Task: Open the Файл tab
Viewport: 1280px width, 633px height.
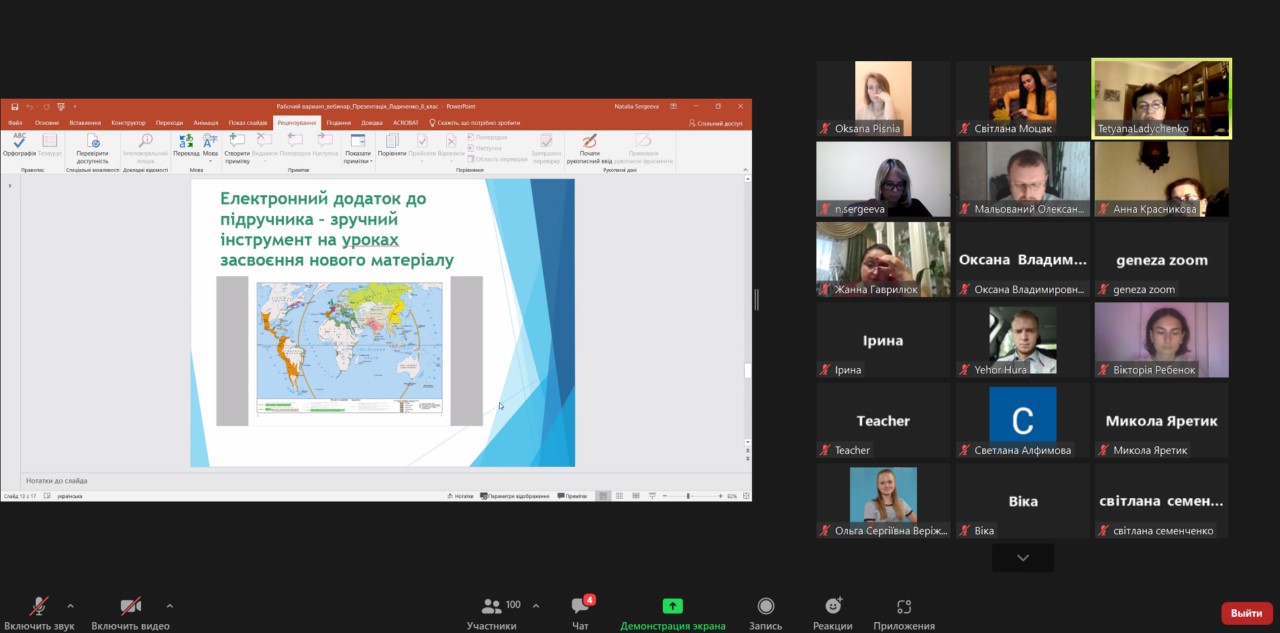Action: pyautogui.click(x=15, y=123)
